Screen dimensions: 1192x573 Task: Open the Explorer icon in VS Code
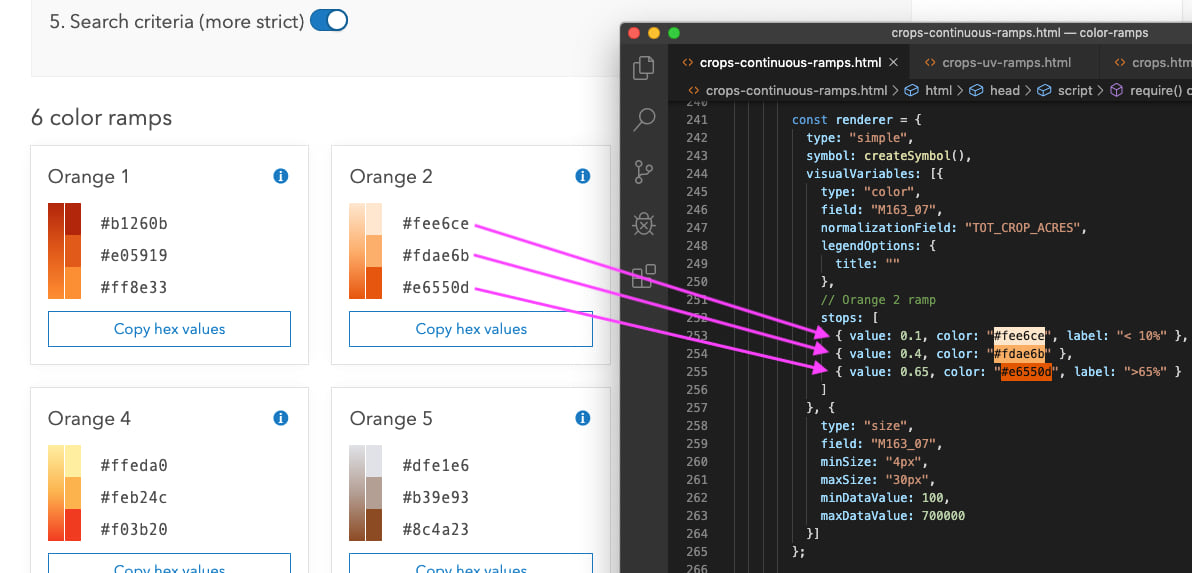point(644,67)
